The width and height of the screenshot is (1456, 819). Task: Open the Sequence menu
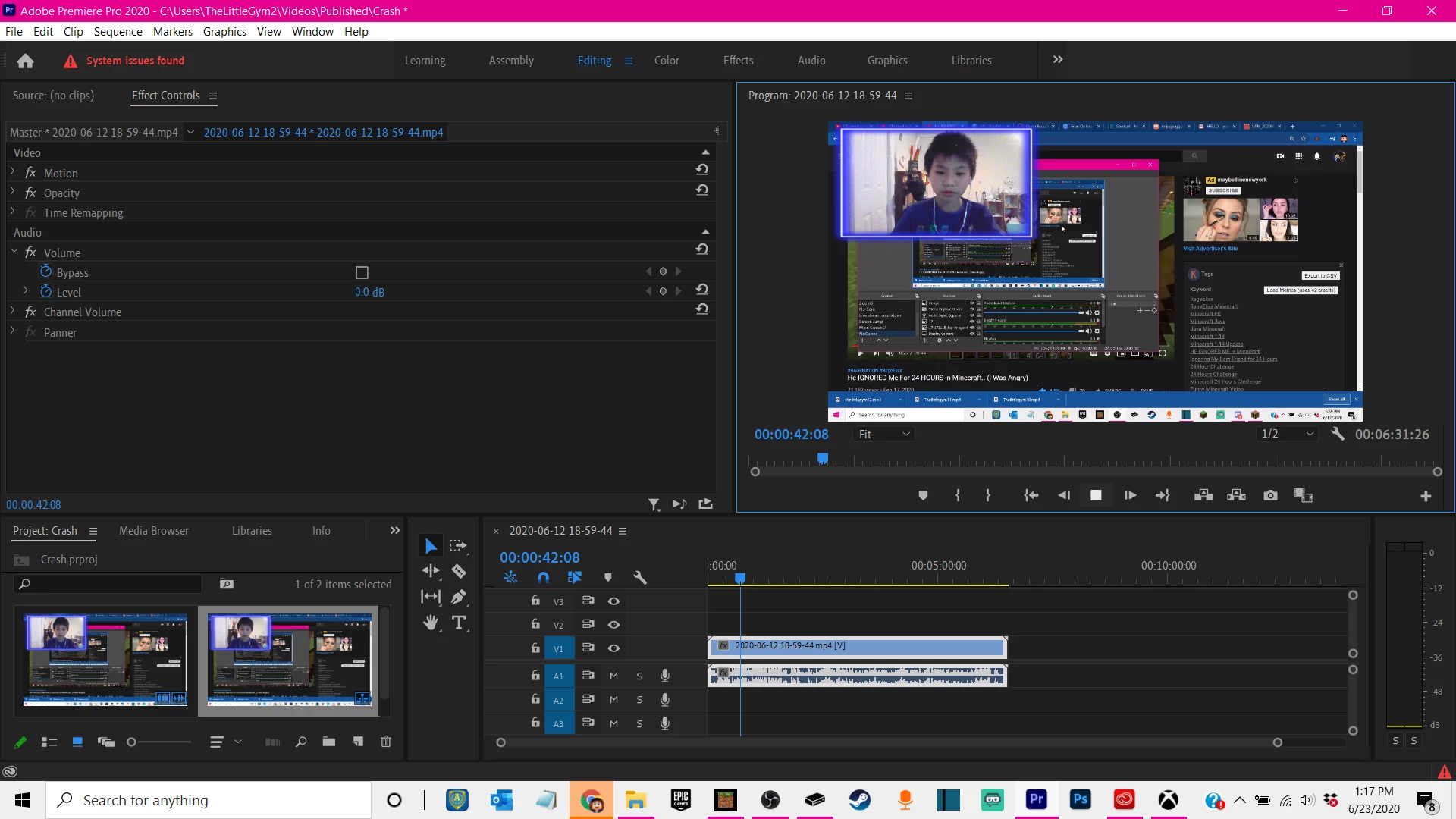pyautogui.click(x=118, y=31)
